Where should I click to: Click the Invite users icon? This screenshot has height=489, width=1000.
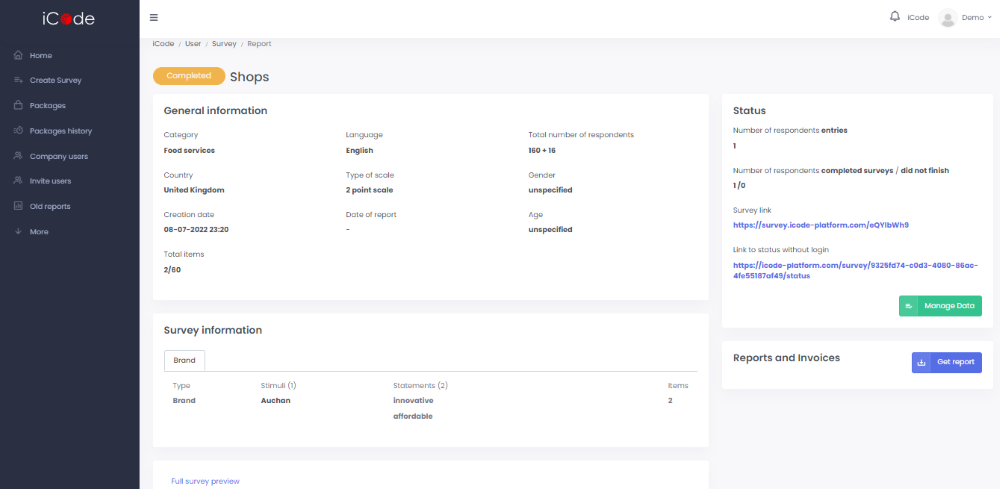(18, 181)
